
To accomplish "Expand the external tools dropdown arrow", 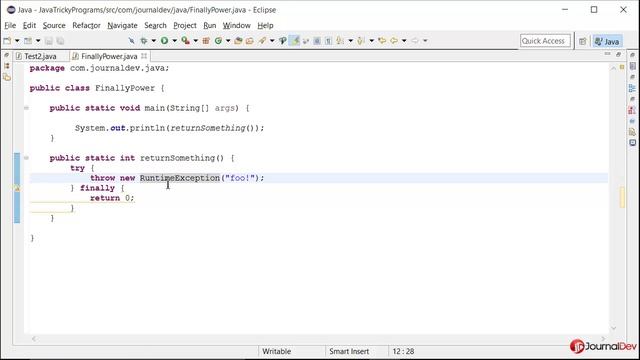I will [x=196, y=41].
